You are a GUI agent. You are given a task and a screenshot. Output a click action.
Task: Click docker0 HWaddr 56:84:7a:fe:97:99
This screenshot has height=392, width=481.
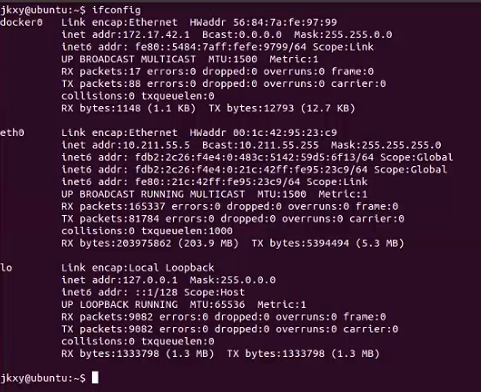pos(263,22)
